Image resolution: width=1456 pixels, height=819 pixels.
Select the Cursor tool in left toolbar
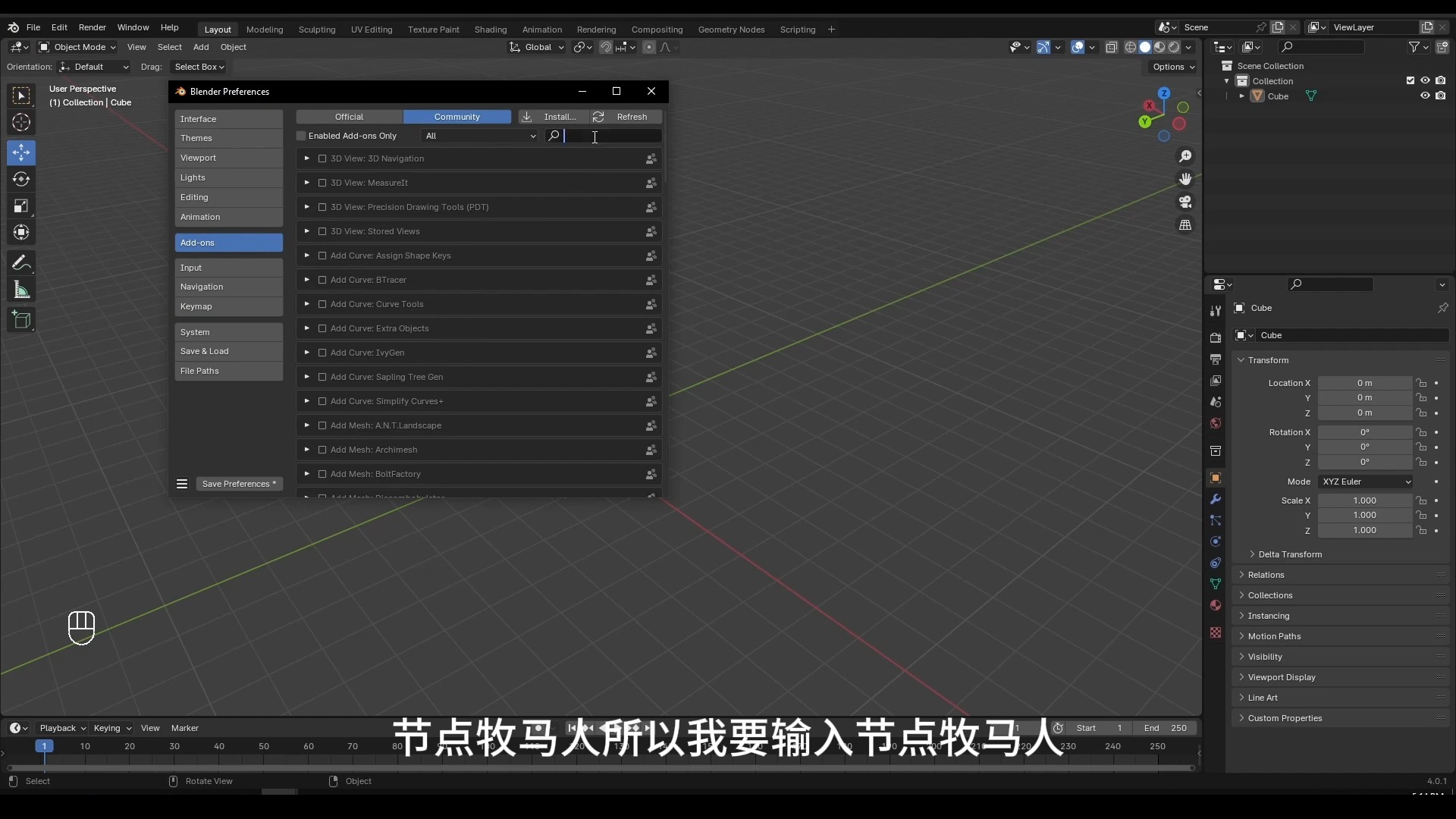pyautogui.click(x=21, y=122)
